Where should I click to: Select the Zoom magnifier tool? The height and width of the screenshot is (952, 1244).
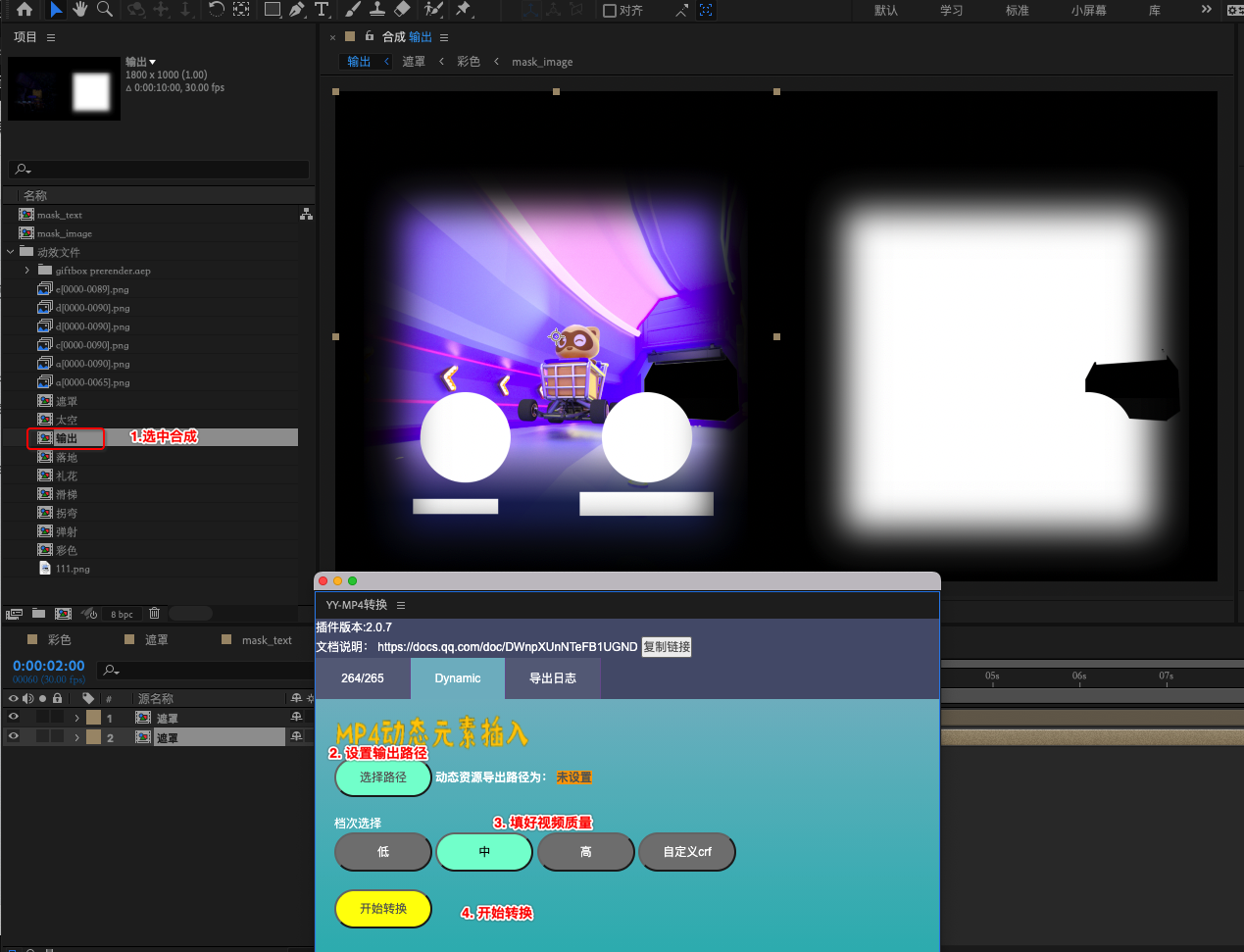(x=105, y=10)
